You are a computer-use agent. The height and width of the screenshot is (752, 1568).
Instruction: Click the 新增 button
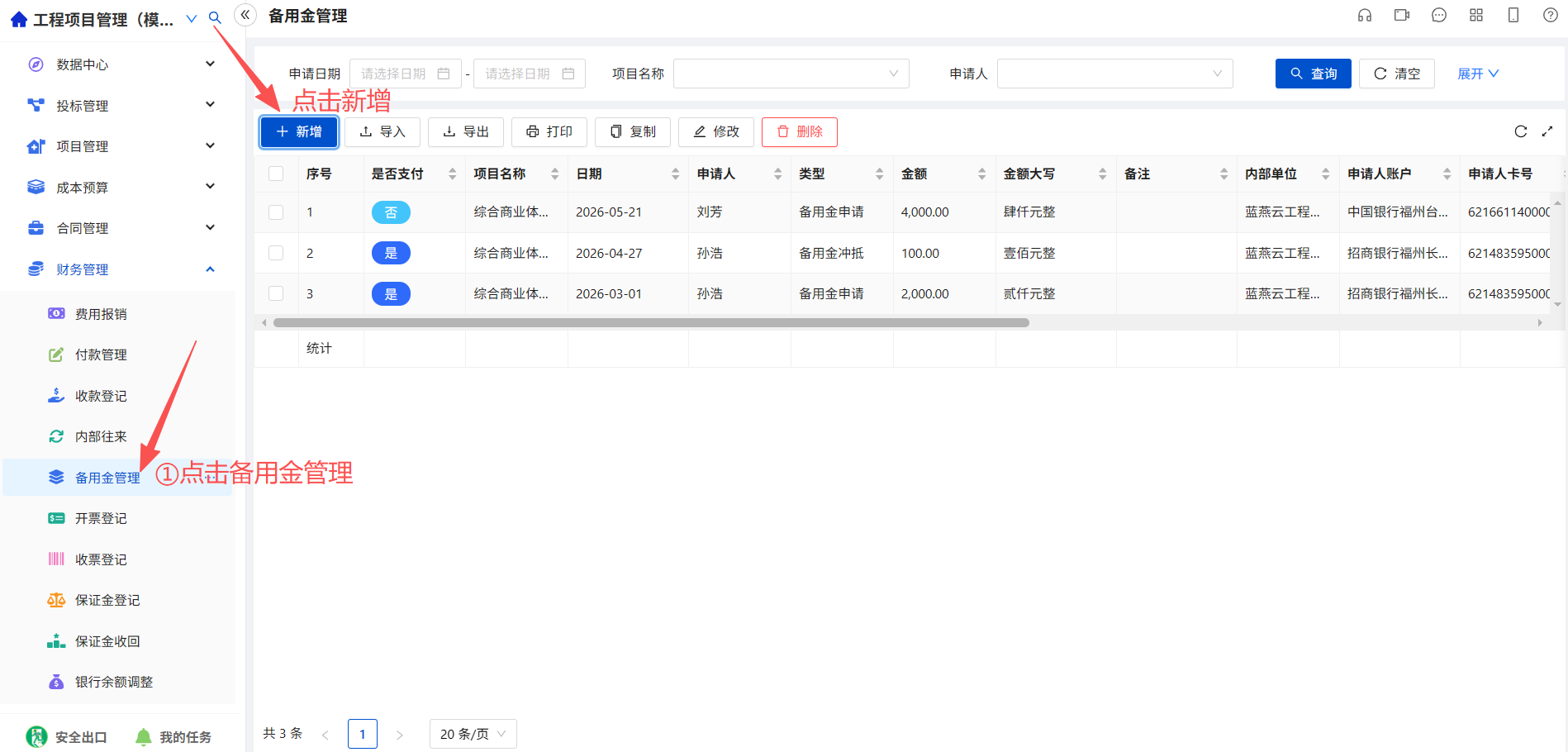299,131
